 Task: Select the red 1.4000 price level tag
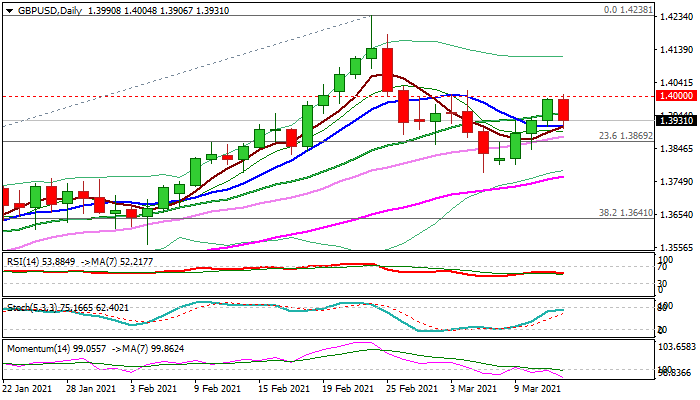673,96
